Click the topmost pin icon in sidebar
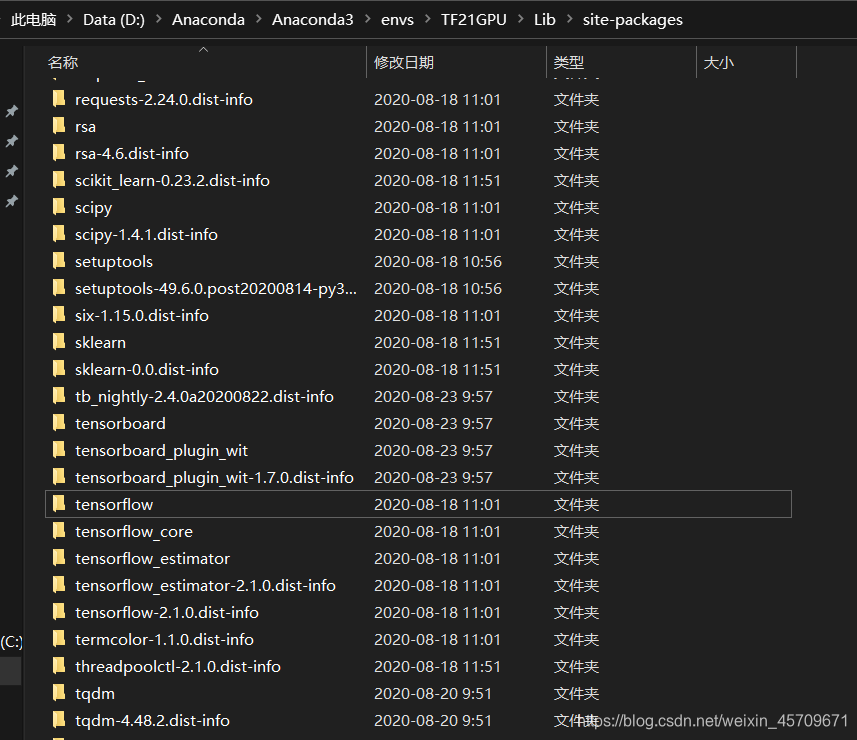This screenshot has width=857, height=740. coord(11,111)
